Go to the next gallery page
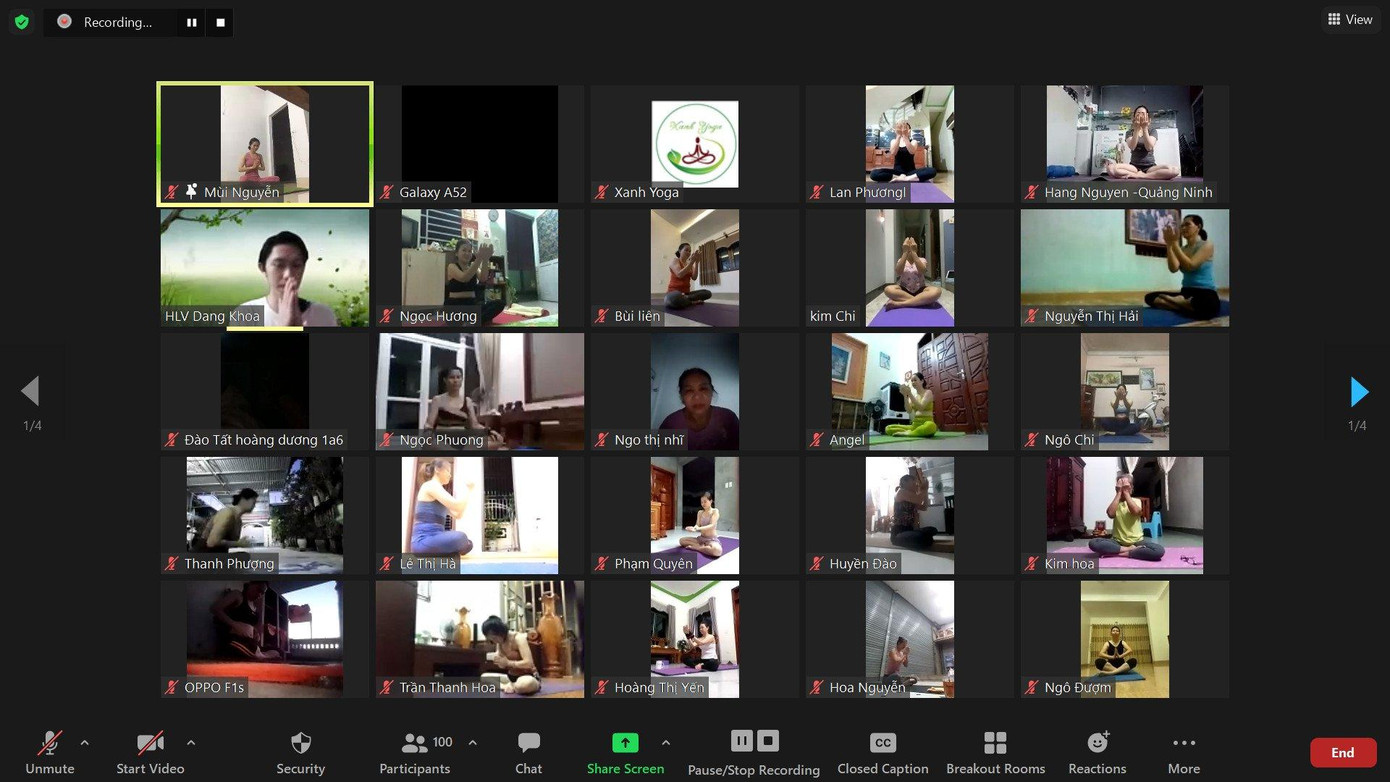Image resolution: width=1390 pixels, height=782 pixels. 1358,390
